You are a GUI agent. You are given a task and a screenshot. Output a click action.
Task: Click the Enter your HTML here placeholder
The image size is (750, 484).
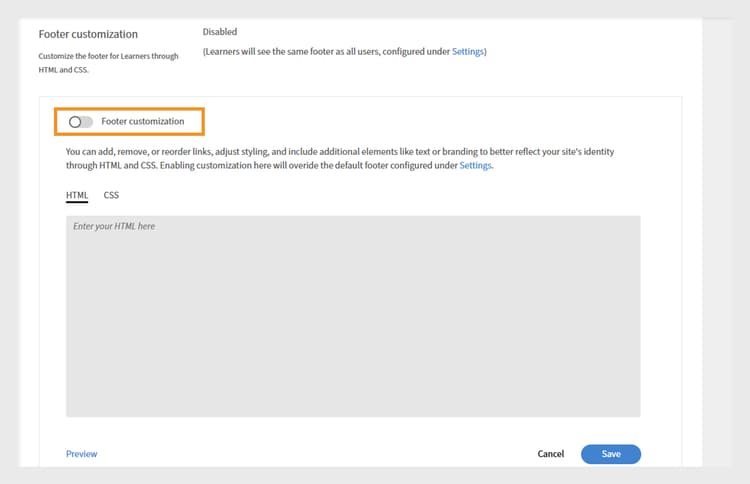(114, 226)
